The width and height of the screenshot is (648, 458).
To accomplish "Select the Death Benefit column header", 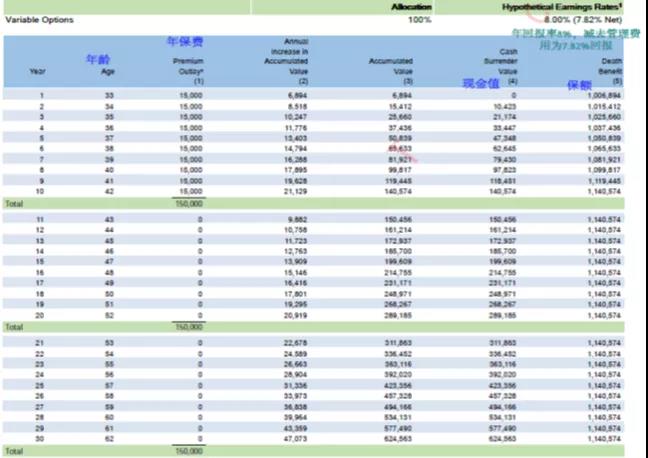I will coord(603,72).
